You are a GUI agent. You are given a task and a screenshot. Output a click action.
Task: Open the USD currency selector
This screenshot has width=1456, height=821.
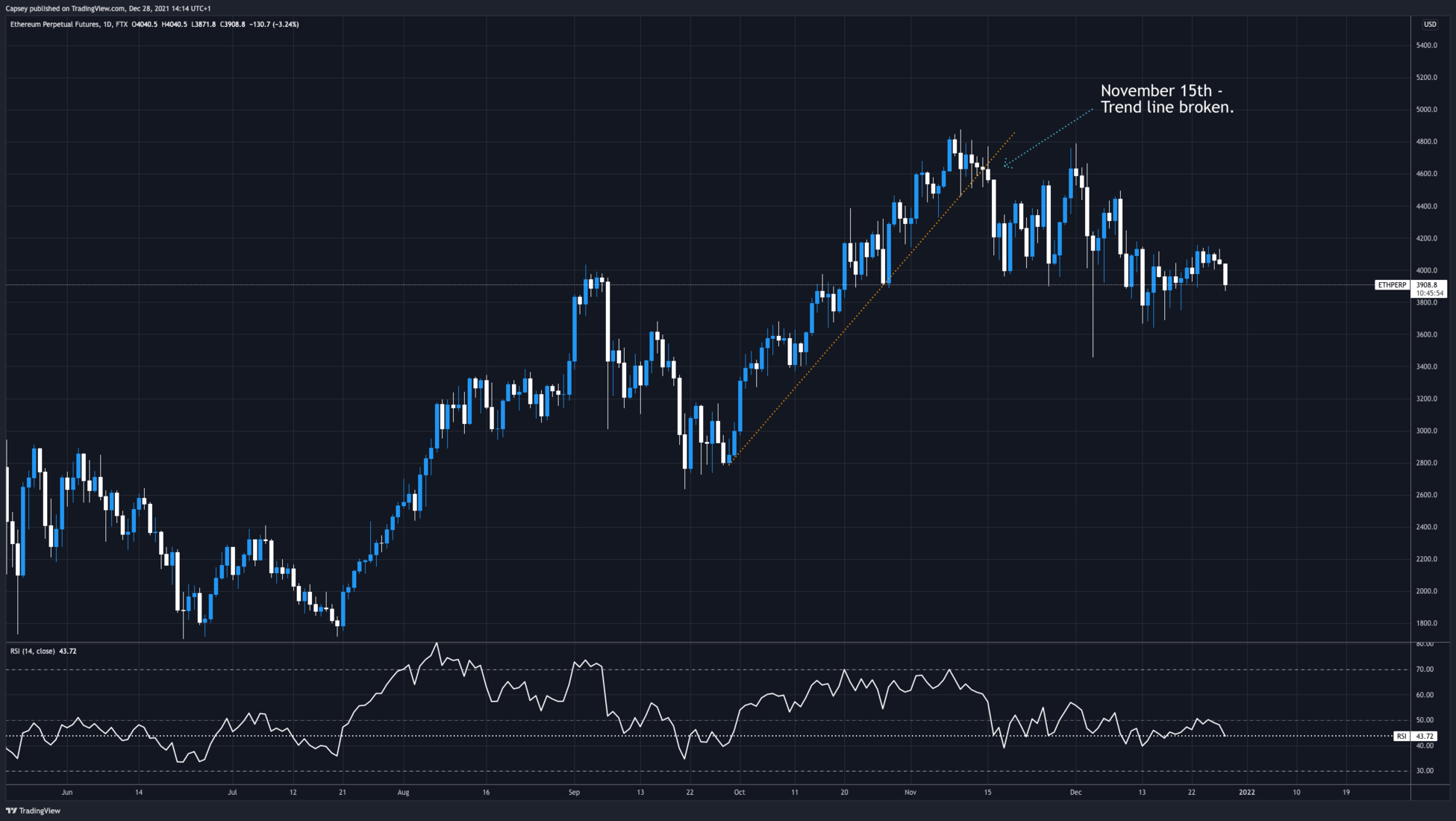click(x=1429, y=25)
